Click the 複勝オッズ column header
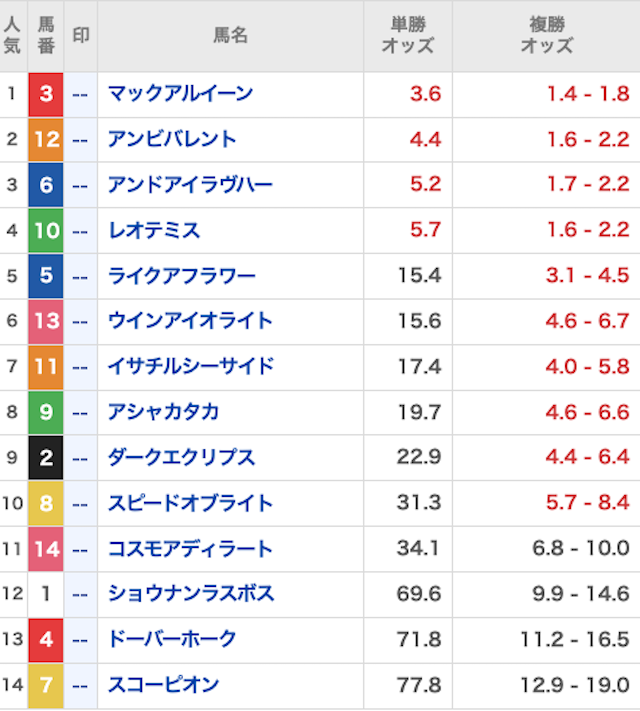Screen dimensions: 640x711 tap(546, 35)
